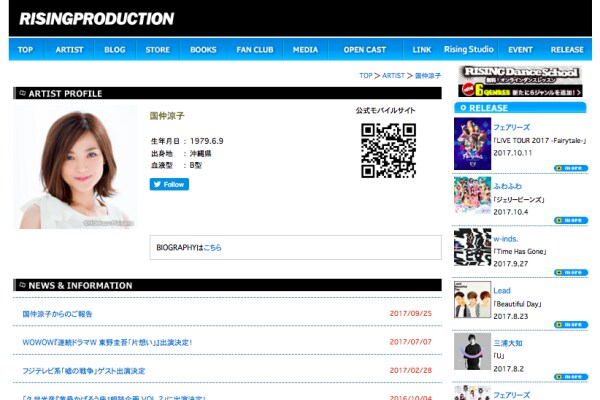Click more button for LIVE TOUR 2017 release
The width and height of the screenshot is (600, 400).
[571, 168]
